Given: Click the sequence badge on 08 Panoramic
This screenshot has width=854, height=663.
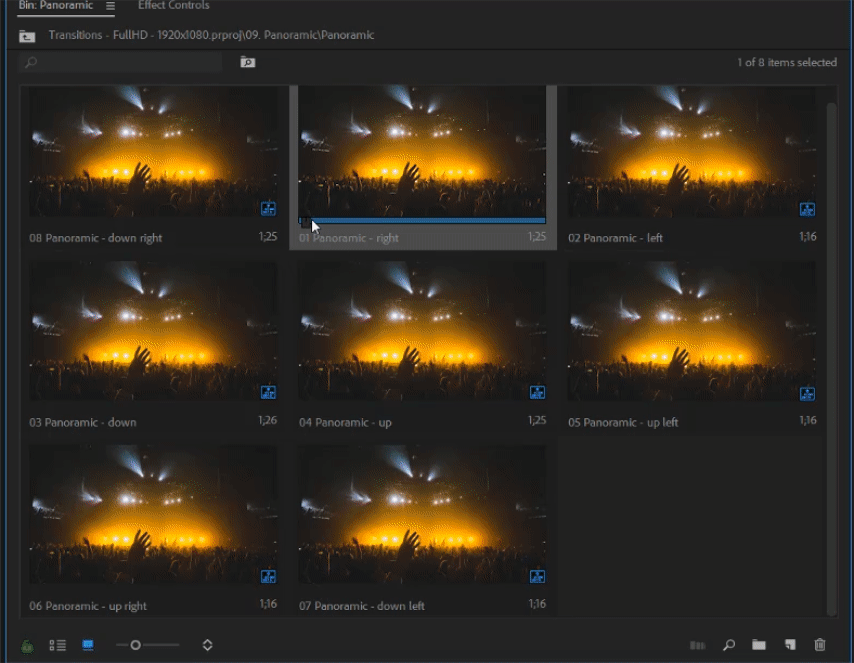Looking at the screenshot, I should [268, 209].
